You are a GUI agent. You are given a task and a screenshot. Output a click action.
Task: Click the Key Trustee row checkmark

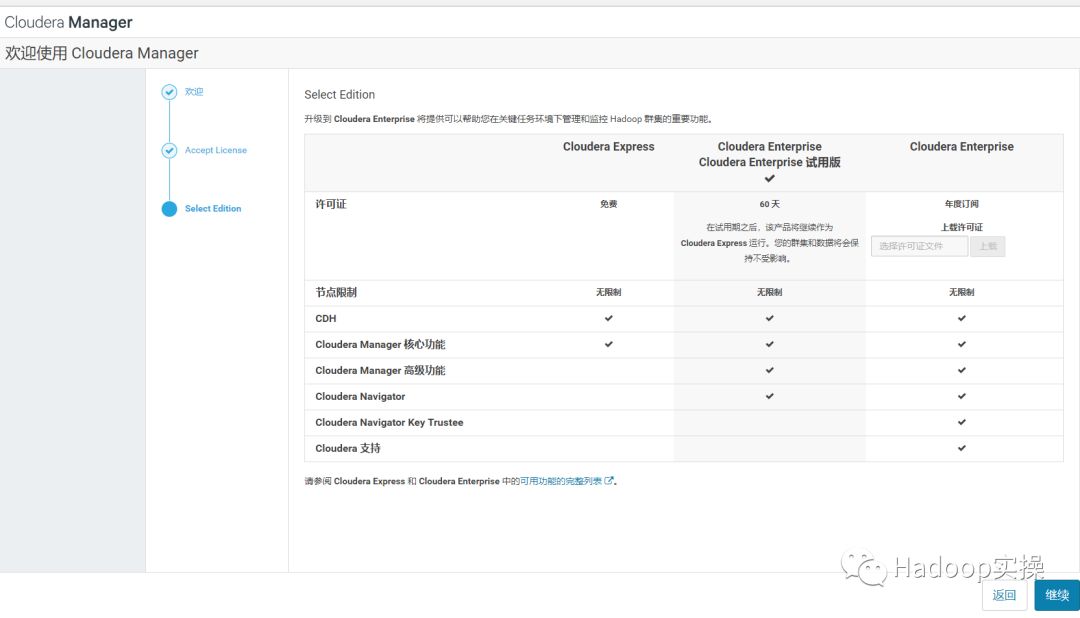click(x=962, y=422)
